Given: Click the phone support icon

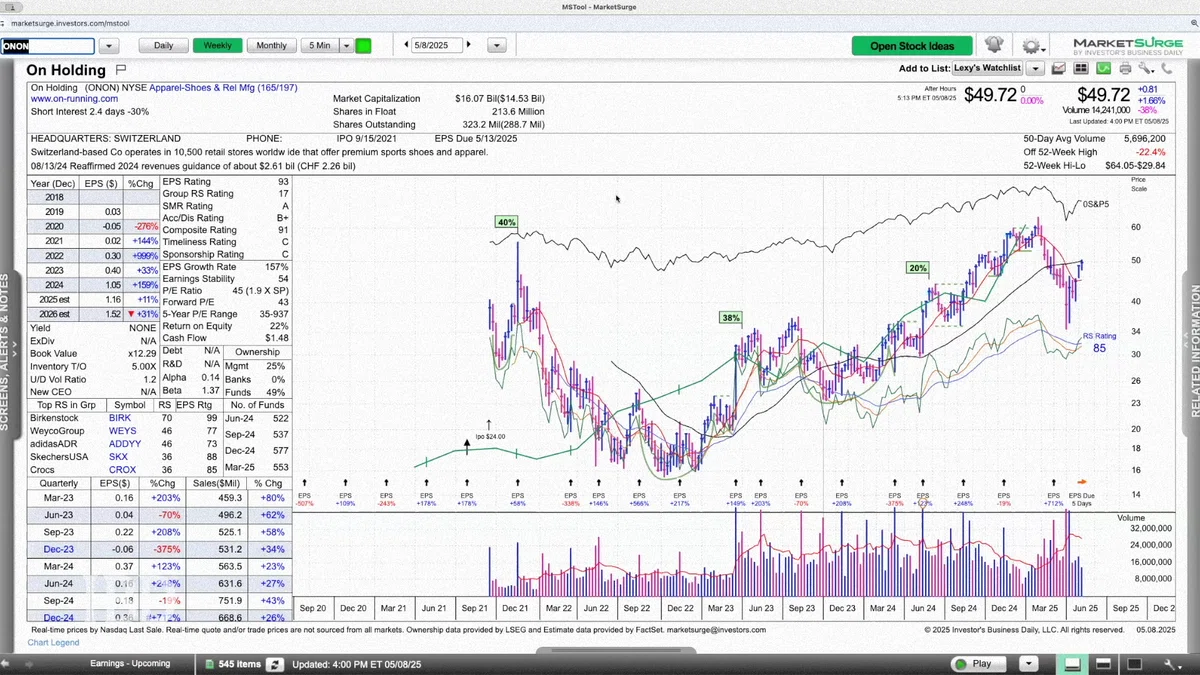Looking at the screenshot, I should point(1168,69).
